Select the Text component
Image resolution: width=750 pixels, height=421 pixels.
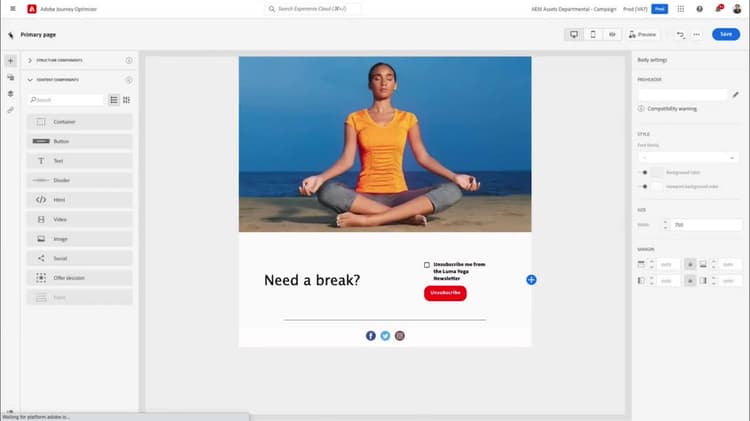click(79, 161)
